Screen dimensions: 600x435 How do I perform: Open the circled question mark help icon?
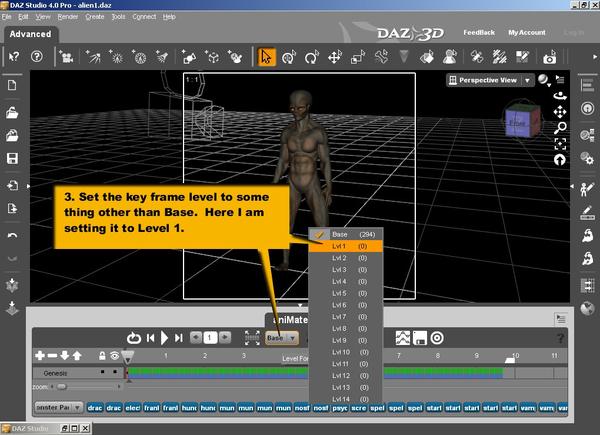click(37, 57)
